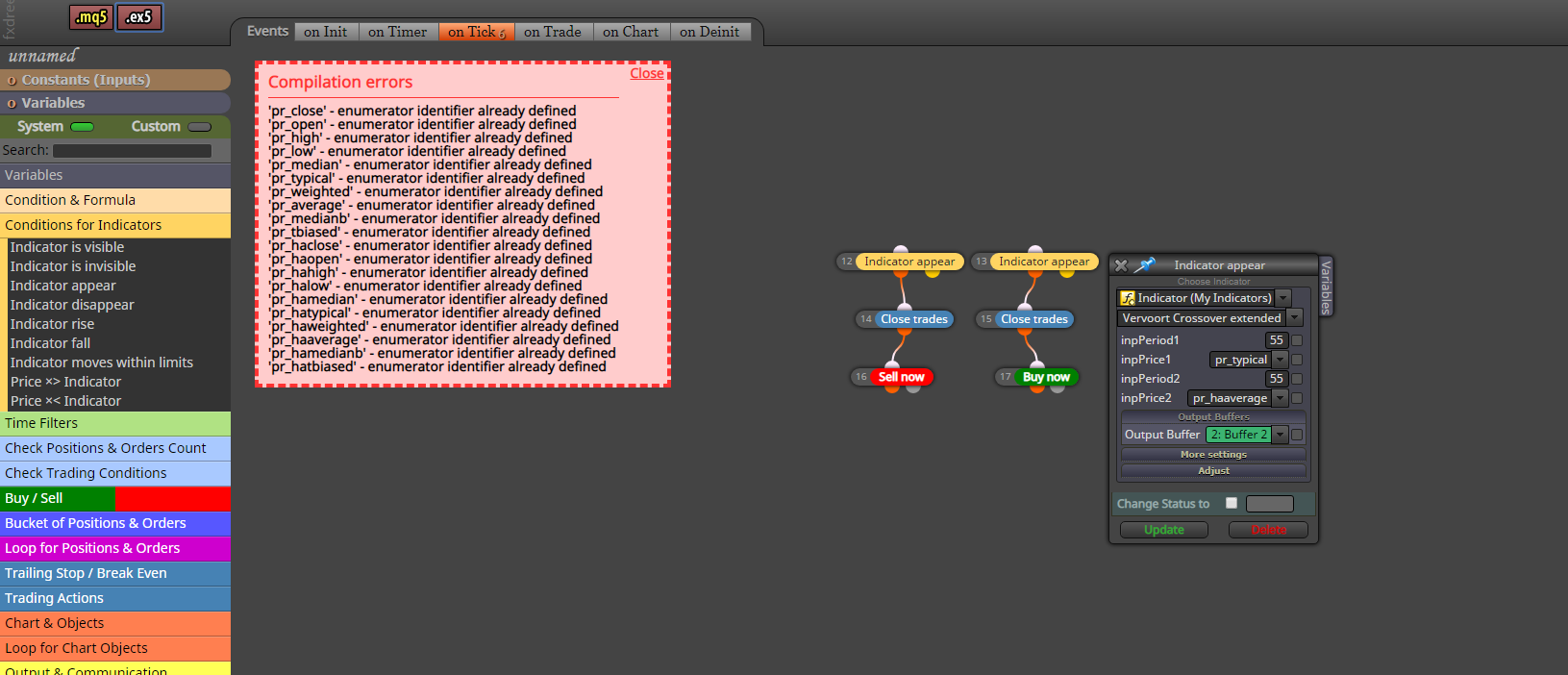Screen dimensions: 1568x675
Task: Download the .ex5 compiled file
Action: [139, 17]
